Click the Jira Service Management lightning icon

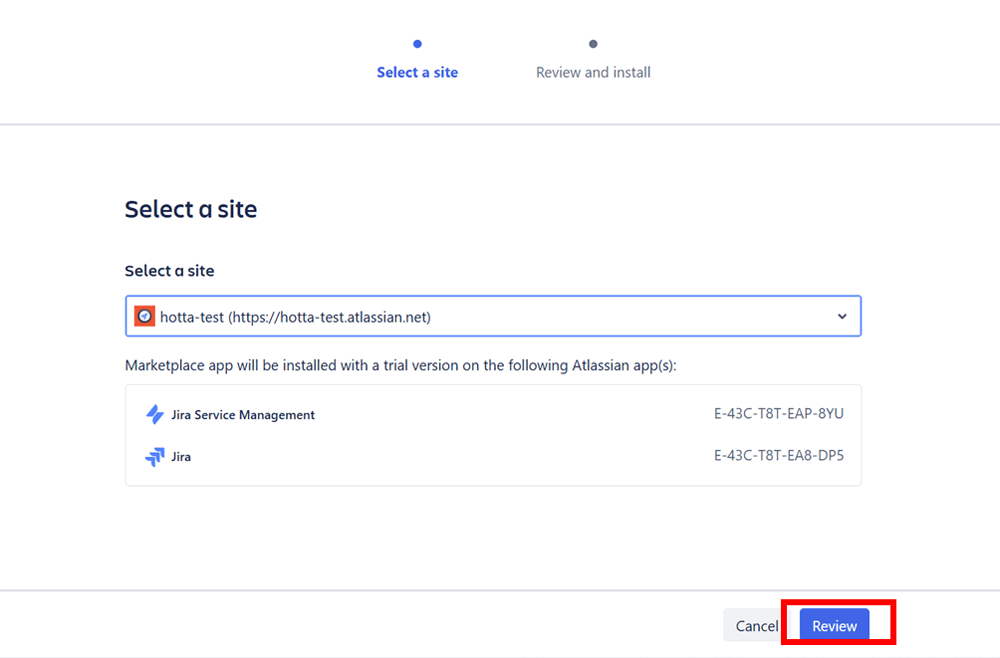tap(154, 414)
